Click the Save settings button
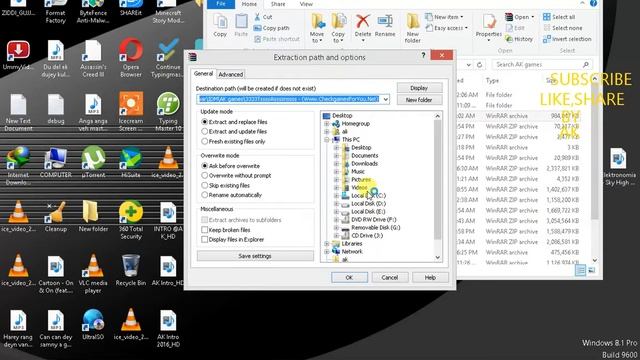 tap(255, 256)
